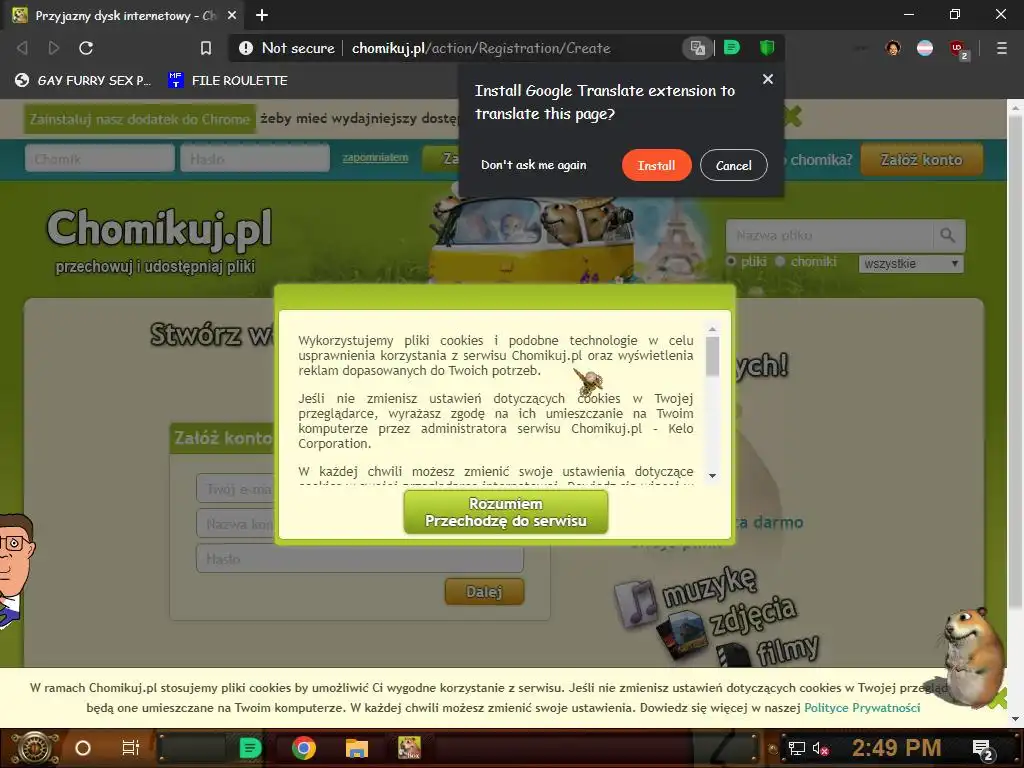This screenshot has height=768, width=1024.
Task: Click the cookie dialog scrollbar up arrow
Action: pyautogui.click(x=712, y=329)
